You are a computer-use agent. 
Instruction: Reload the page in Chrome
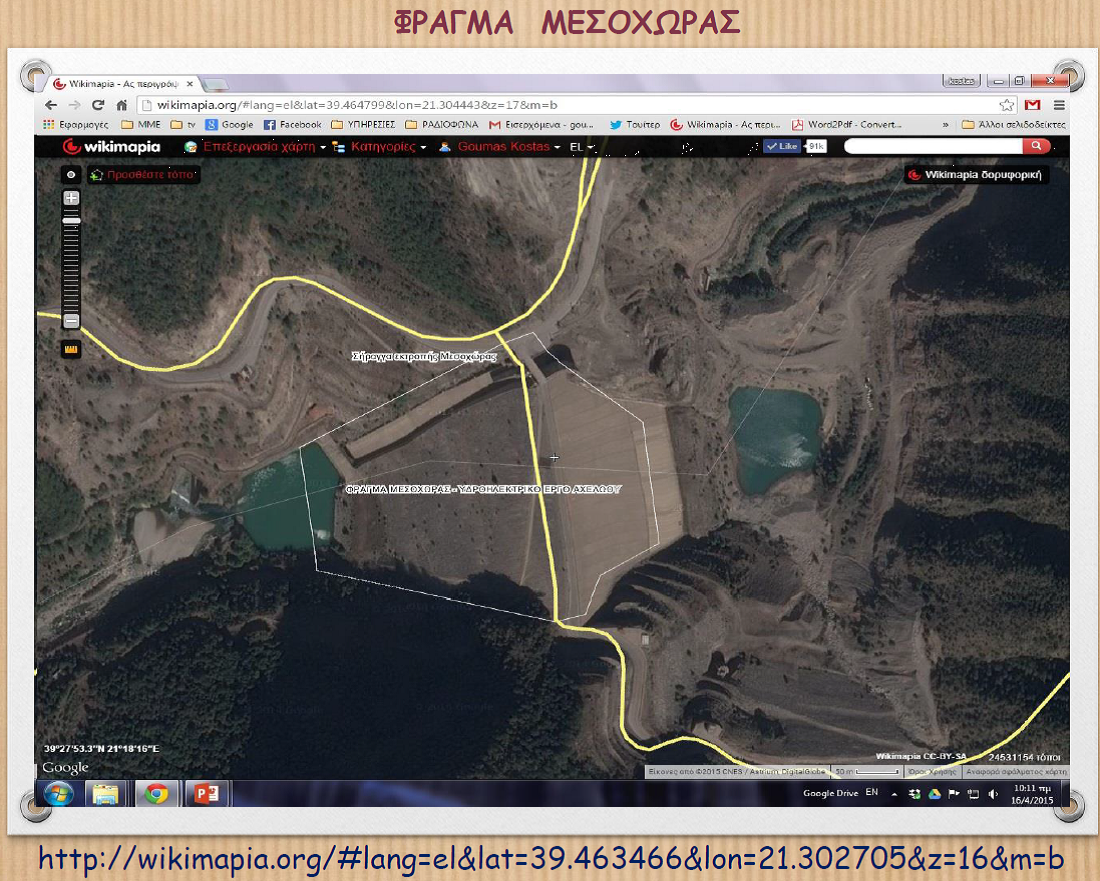pyautogui.click(x=98, y=105)
